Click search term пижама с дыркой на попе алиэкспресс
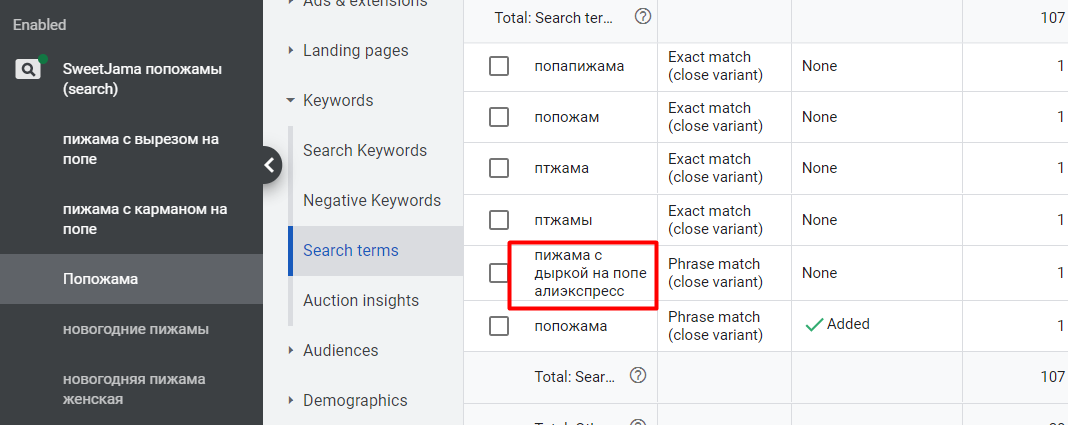 click(x=591, y=273)
